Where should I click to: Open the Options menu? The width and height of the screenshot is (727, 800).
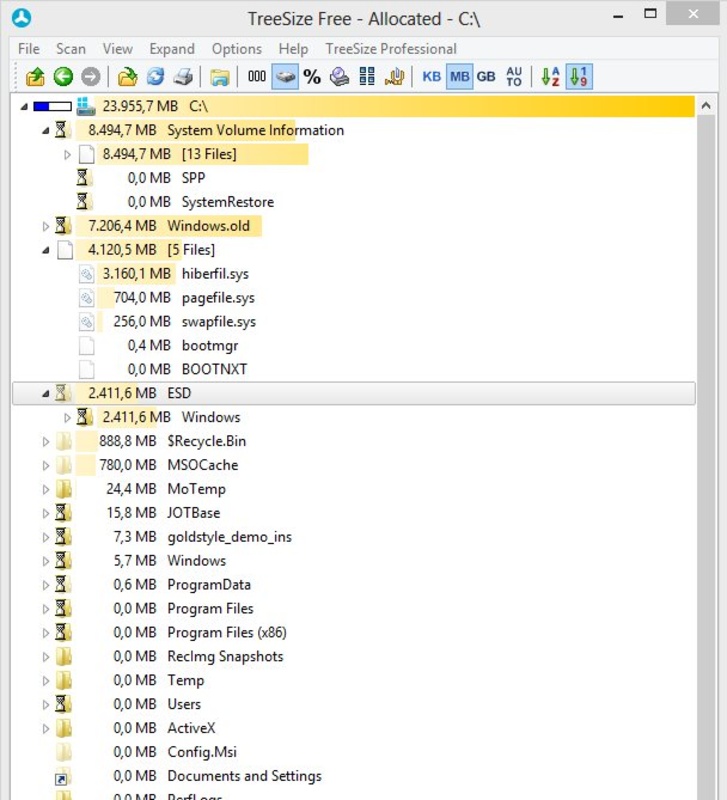click(x=237, y=49)
